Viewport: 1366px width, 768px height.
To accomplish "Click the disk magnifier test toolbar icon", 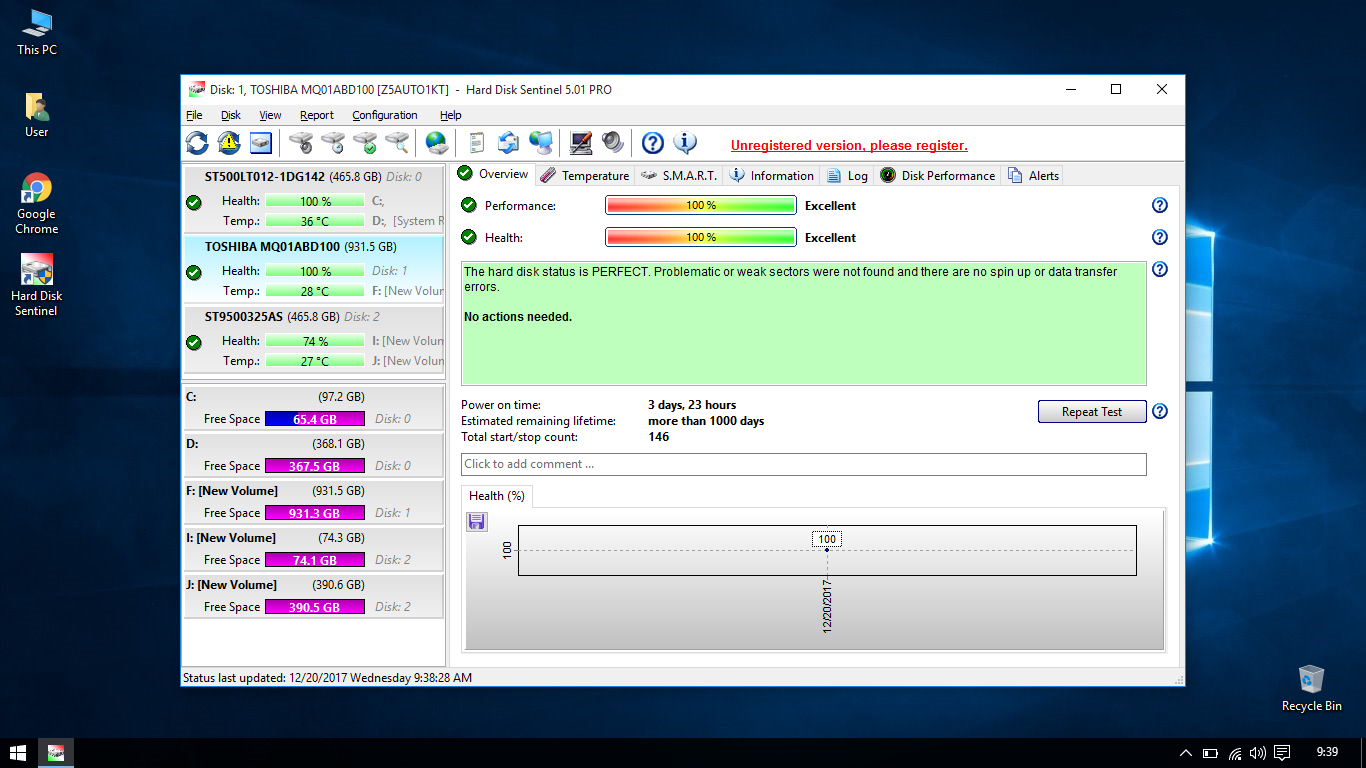I will pos(397,143).
